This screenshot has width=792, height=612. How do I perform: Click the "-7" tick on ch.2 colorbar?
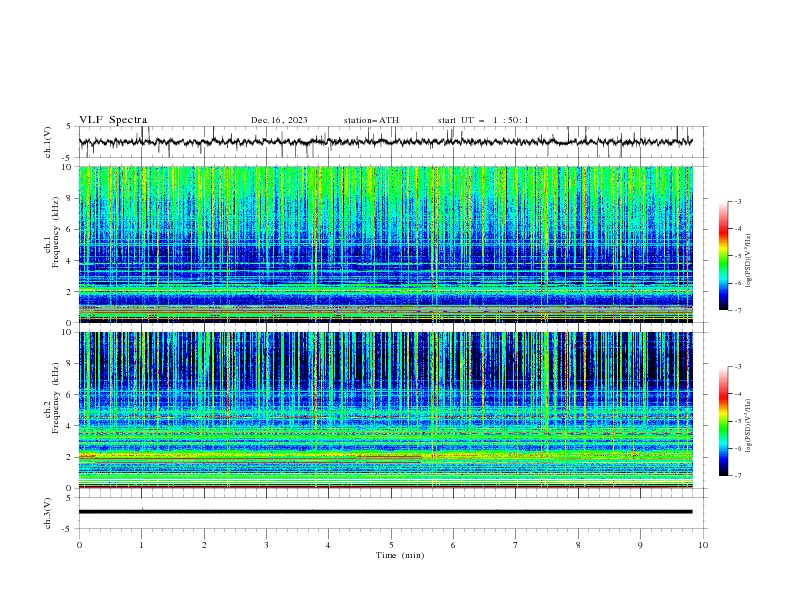pos(738,476)
